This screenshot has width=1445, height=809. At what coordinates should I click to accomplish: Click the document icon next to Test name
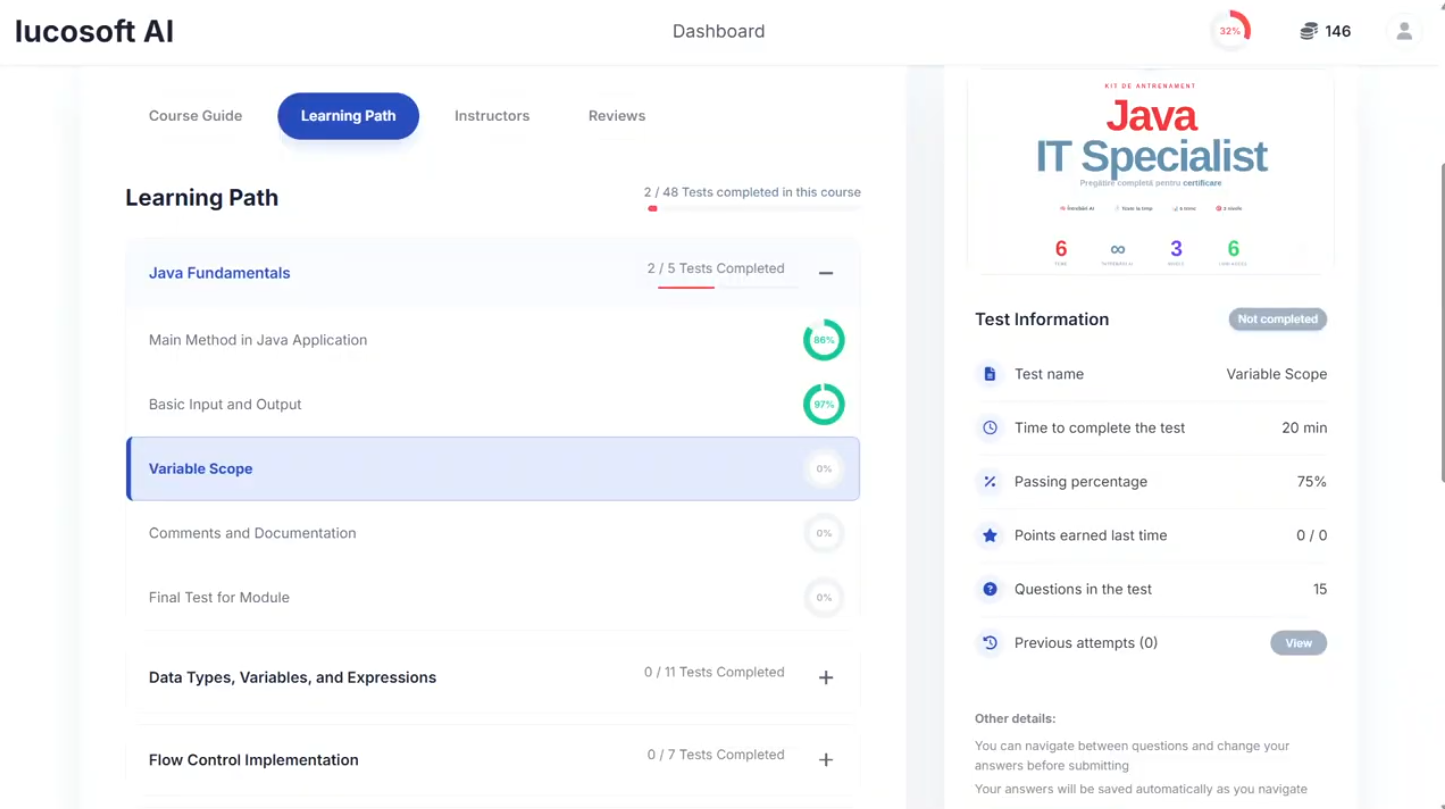(x=989, y=373)
